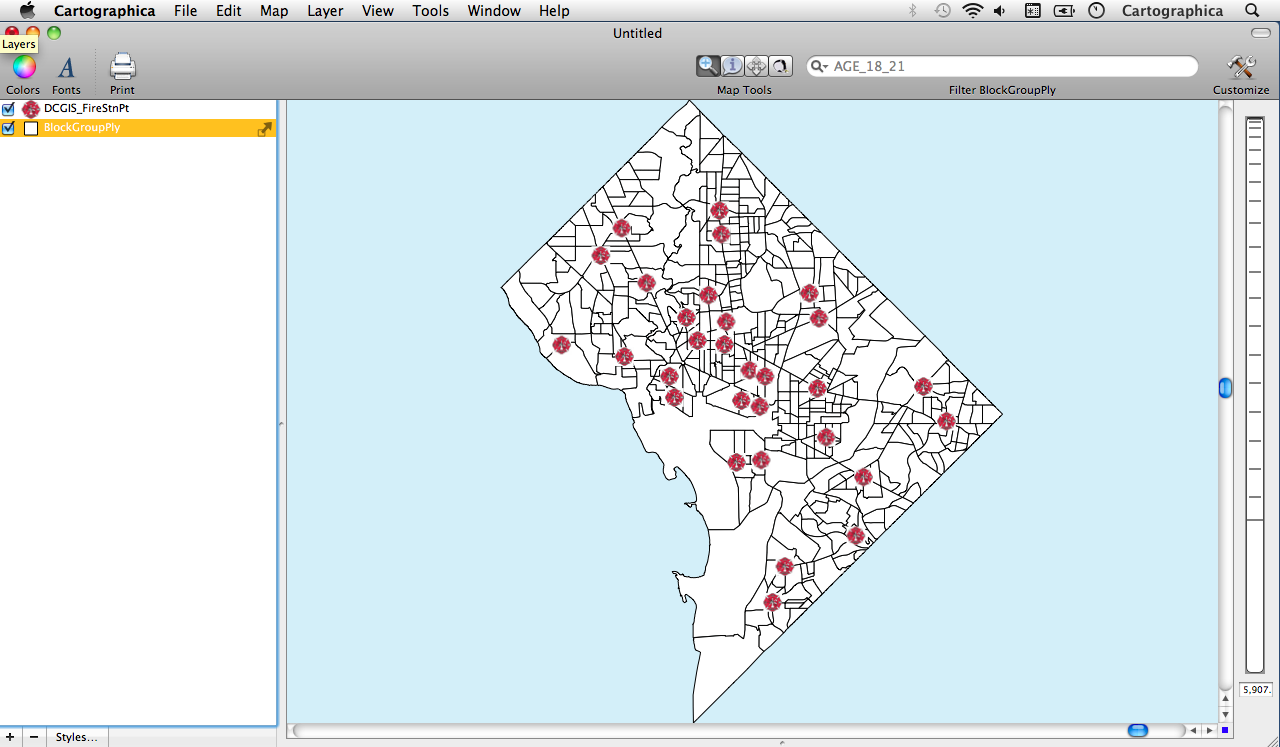
Task: Click the remove layer minus button
Action: (x=34, y=737)
